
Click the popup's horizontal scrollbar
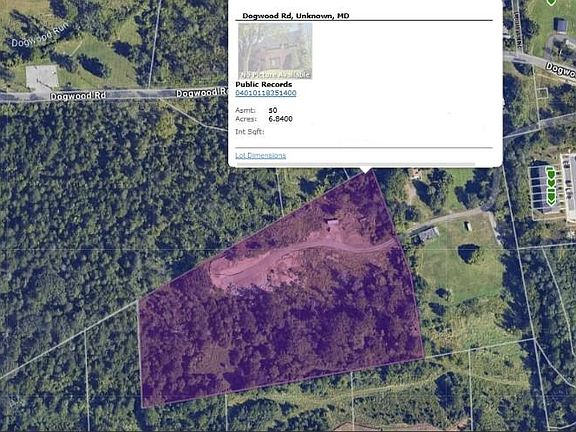pyautogui.click(x=355, y=164)
